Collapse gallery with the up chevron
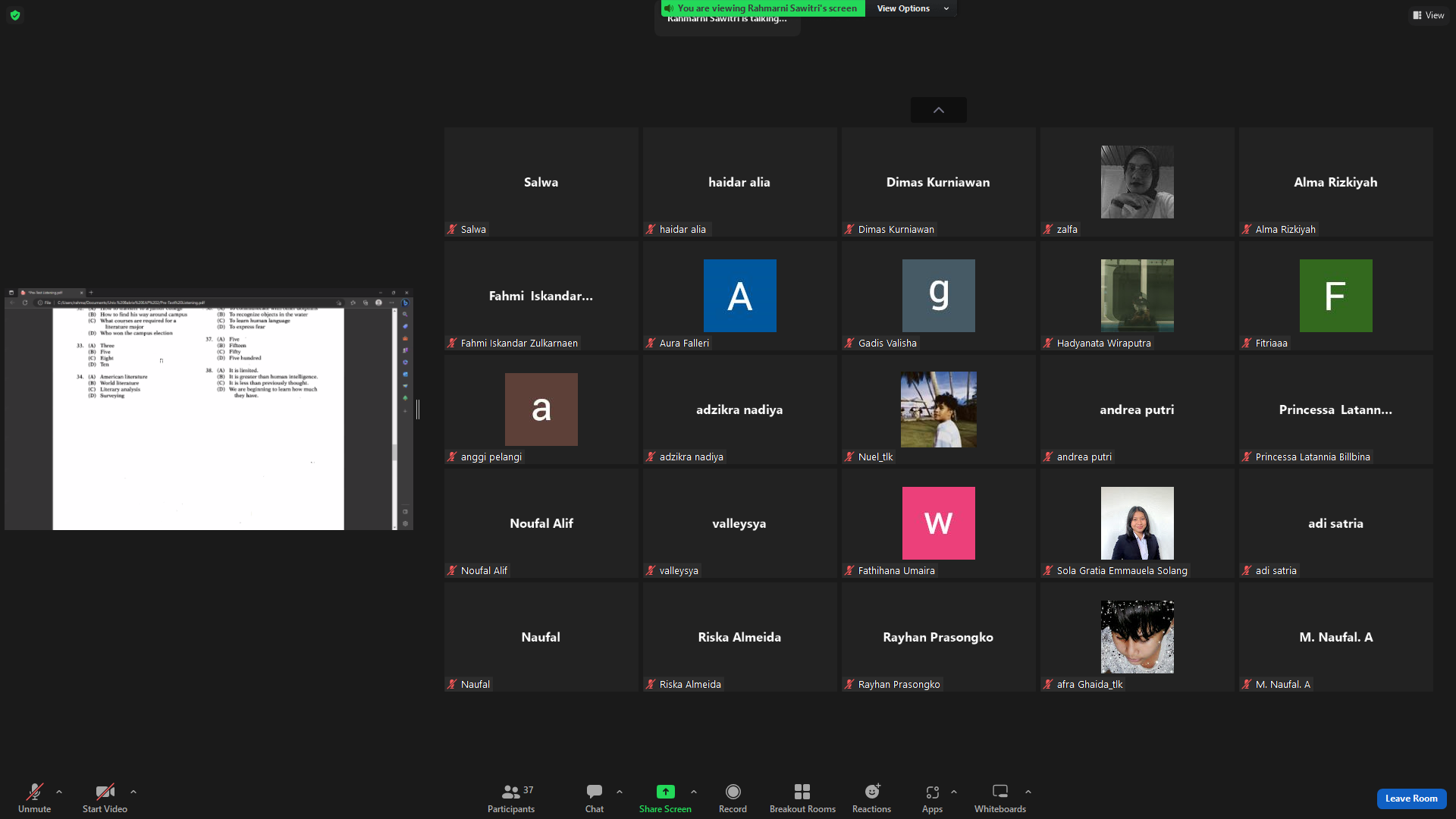 coord(939,110)
